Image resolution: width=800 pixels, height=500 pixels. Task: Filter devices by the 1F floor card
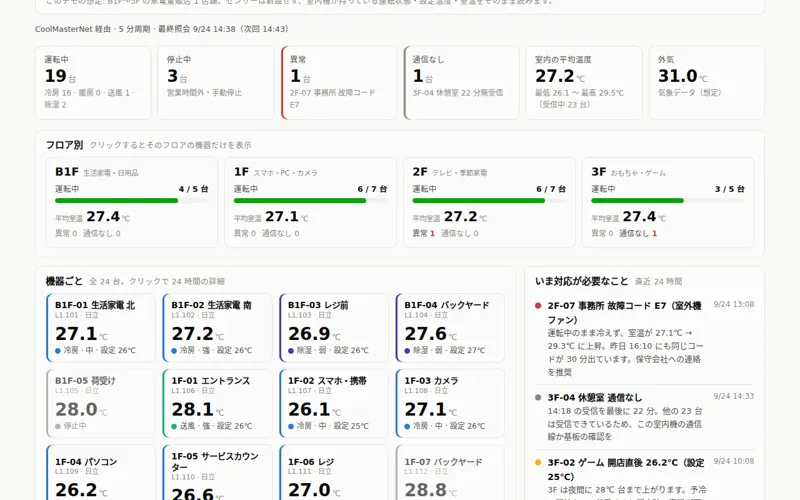(x=310, y=203)
